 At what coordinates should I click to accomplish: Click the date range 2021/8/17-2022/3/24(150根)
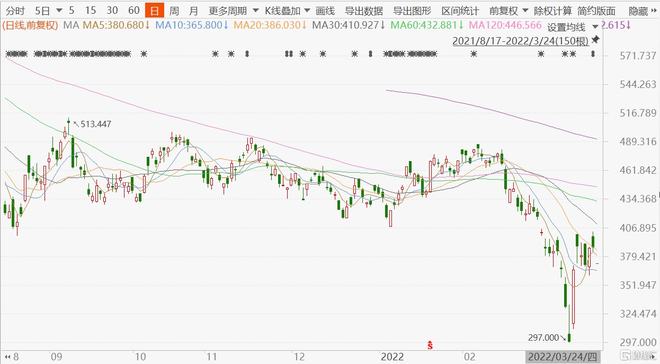tap(520, 41)
